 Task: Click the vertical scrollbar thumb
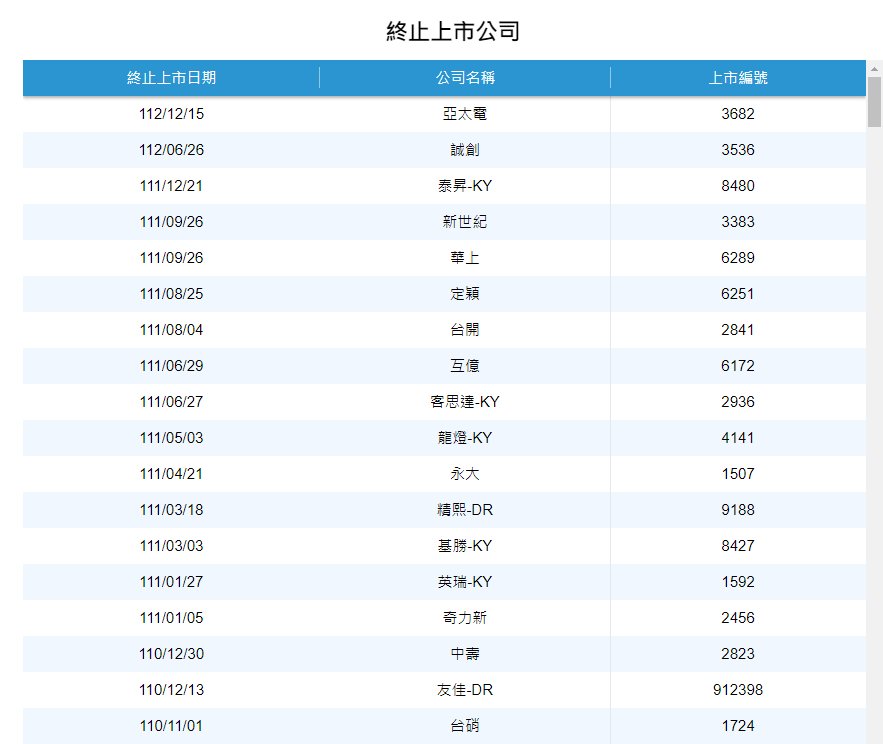pos(874,100)
